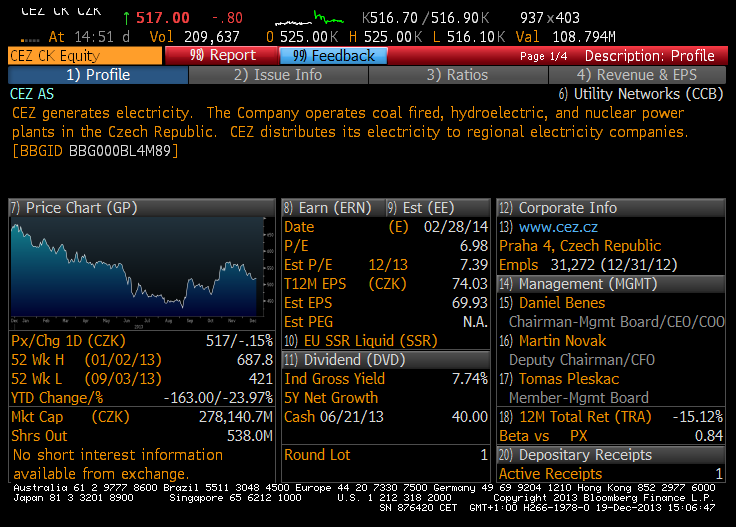Click the Est PEG value N.A.
Screen dimensions: 736x527
point(475,322)
